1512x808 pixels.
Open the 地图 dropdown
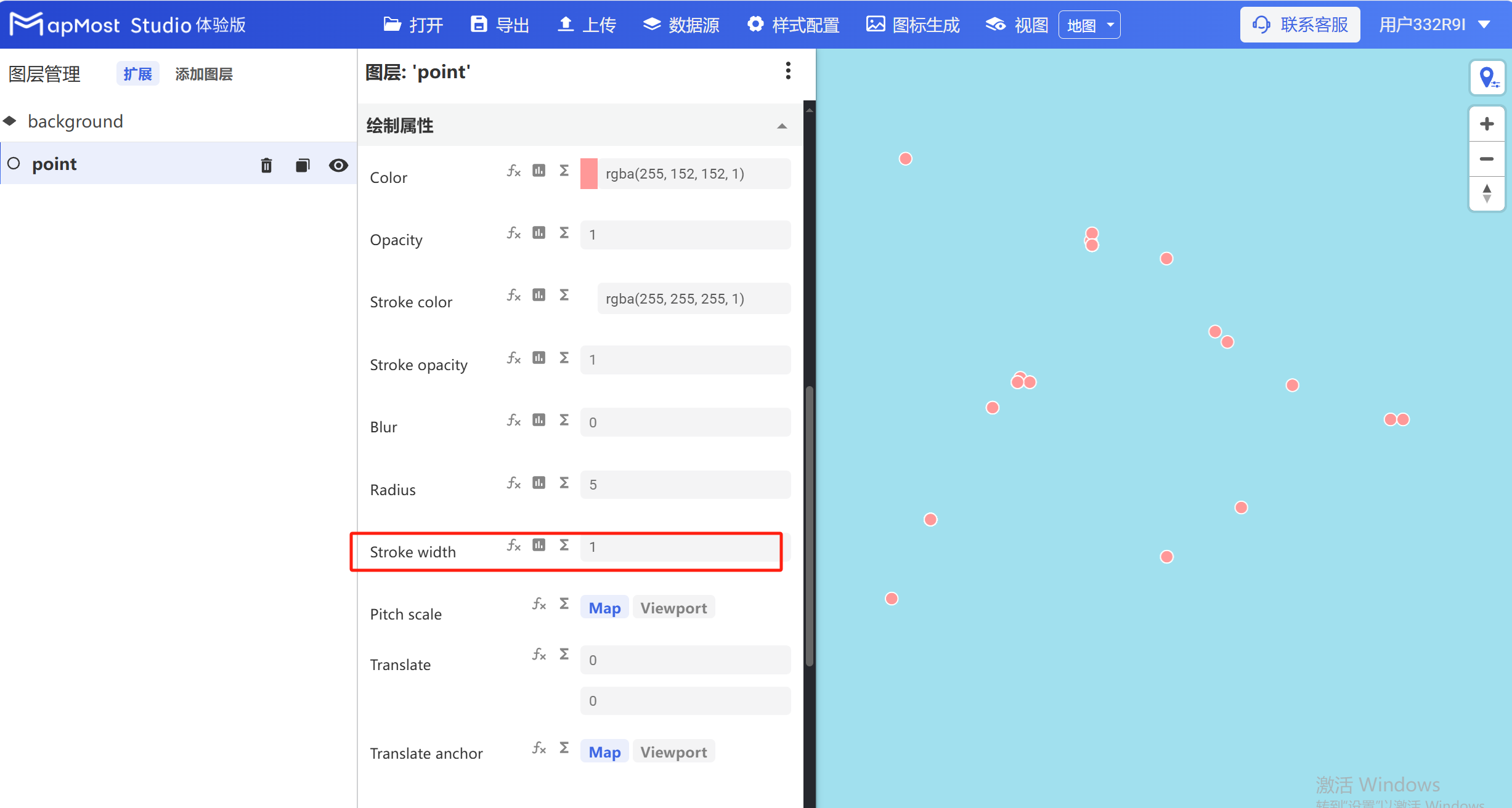coord(1089,25)
